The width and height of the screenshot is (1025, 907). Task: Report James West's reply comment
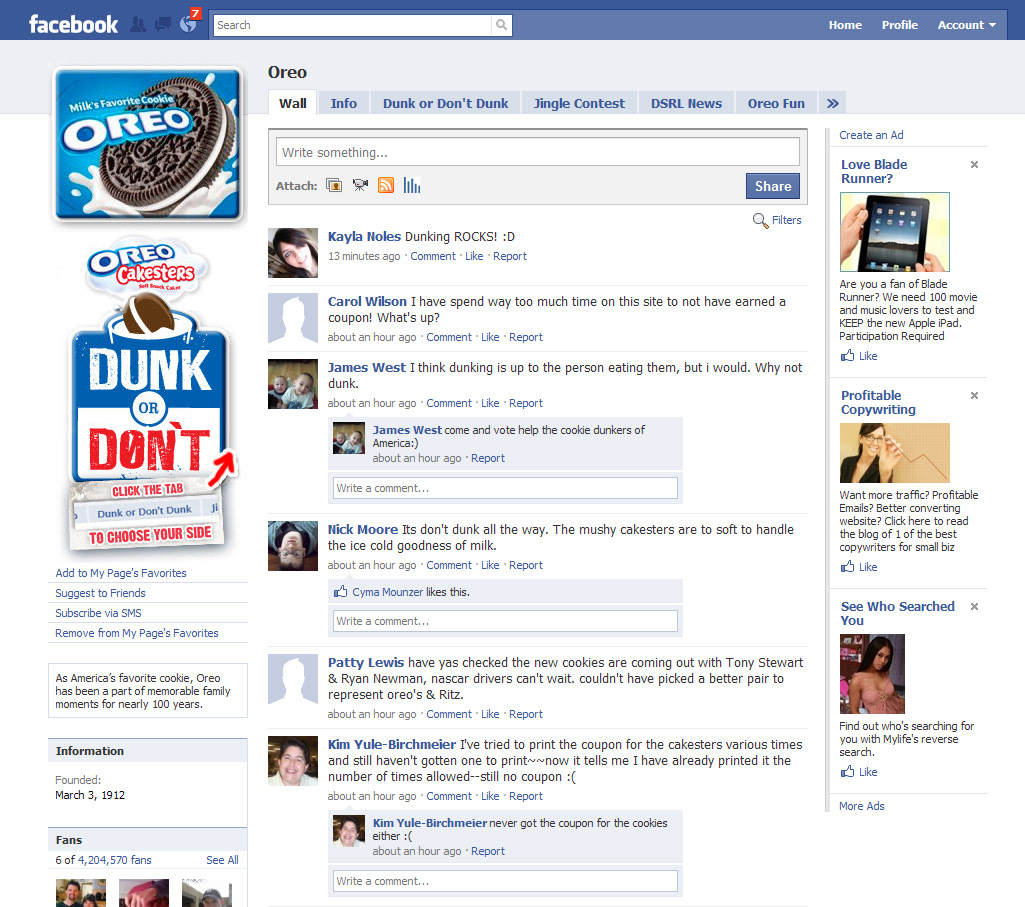(x=488, y=458)
